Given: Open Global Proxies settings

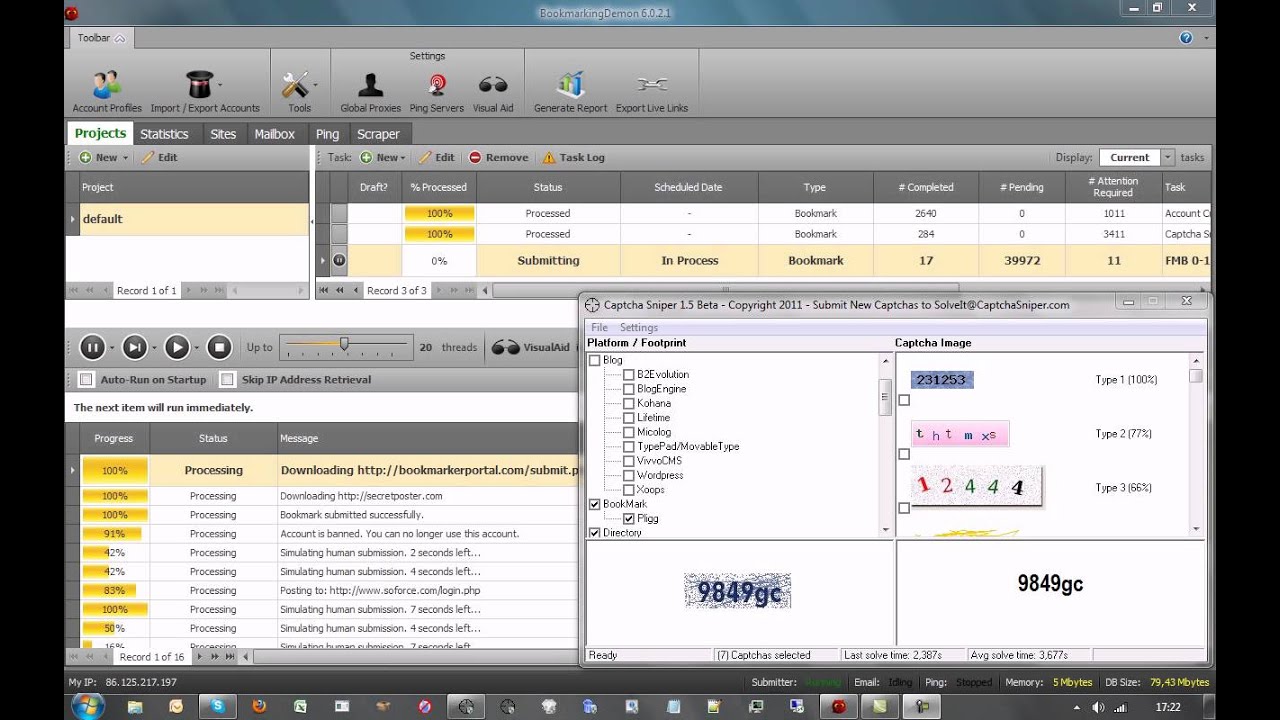Looking at the screenshot, I should [370, 91].
